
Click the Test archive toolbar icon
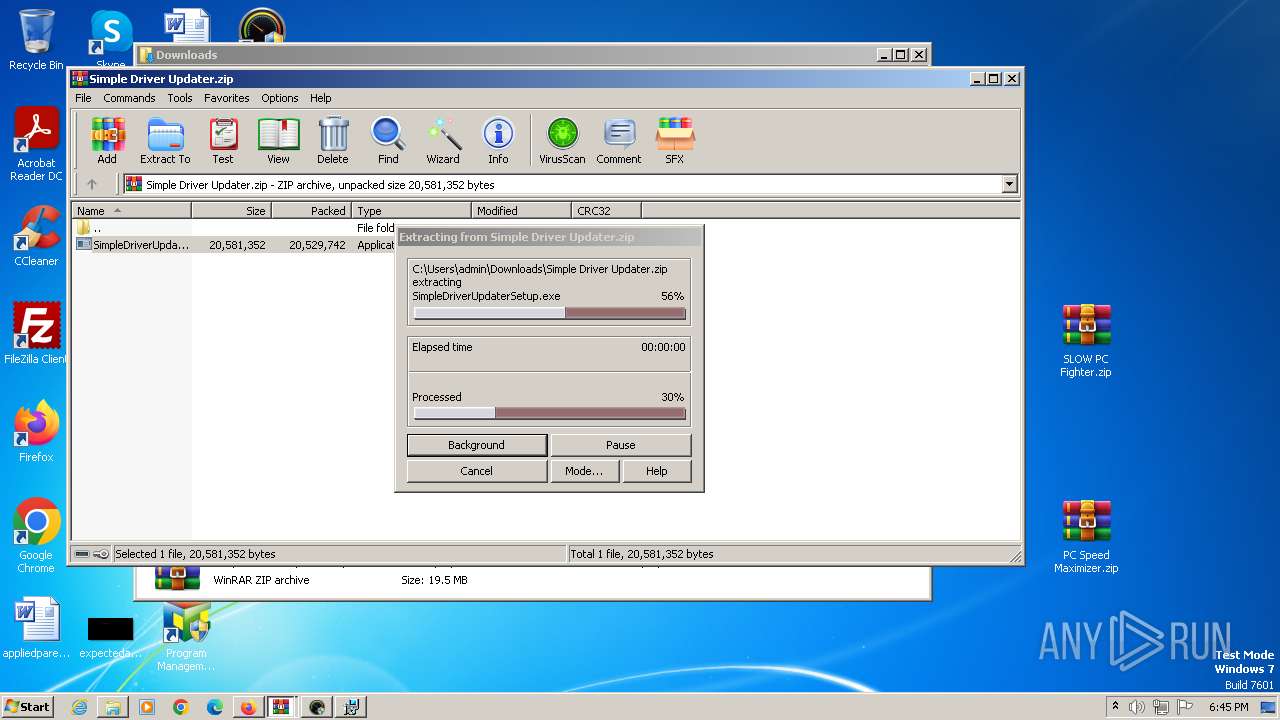pos(223,141)
